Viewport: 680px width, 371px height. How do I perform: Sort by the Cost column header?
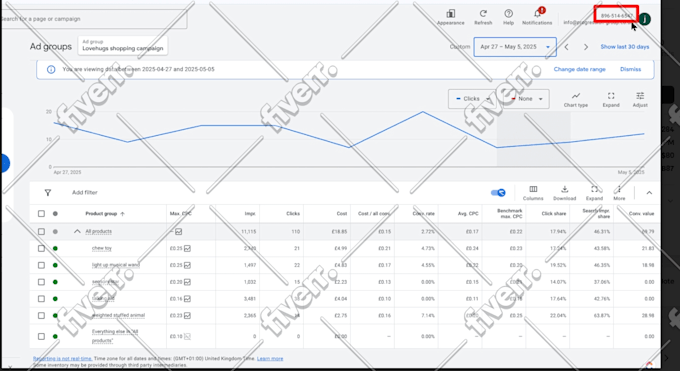(342, 213)
